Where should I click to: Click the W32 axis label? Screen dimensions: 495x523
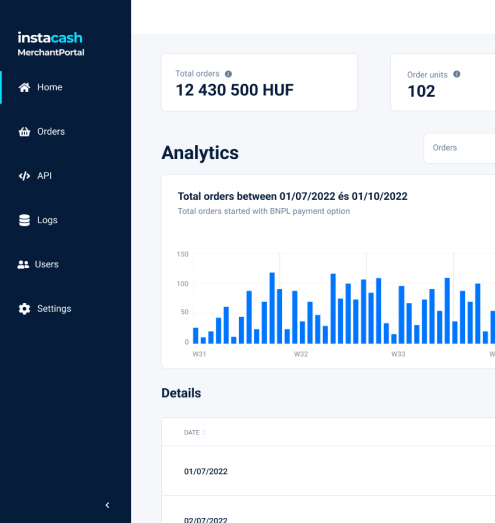pos(301,354)
